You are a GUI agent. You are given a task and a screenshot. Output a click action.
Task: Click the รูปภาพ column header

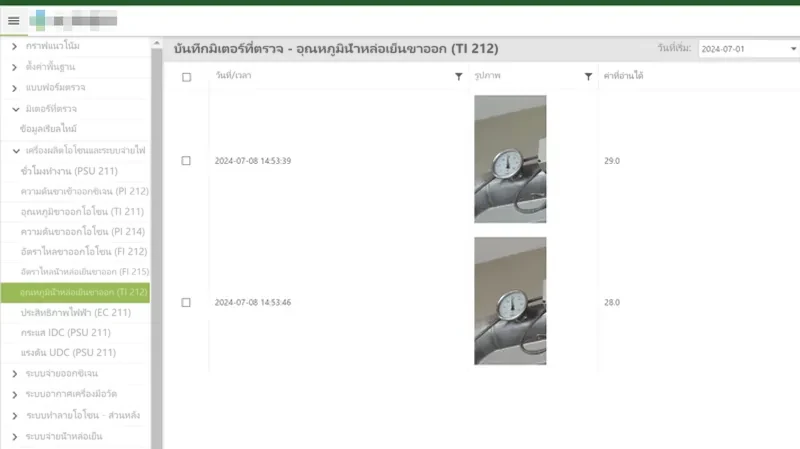coord(488,76)
